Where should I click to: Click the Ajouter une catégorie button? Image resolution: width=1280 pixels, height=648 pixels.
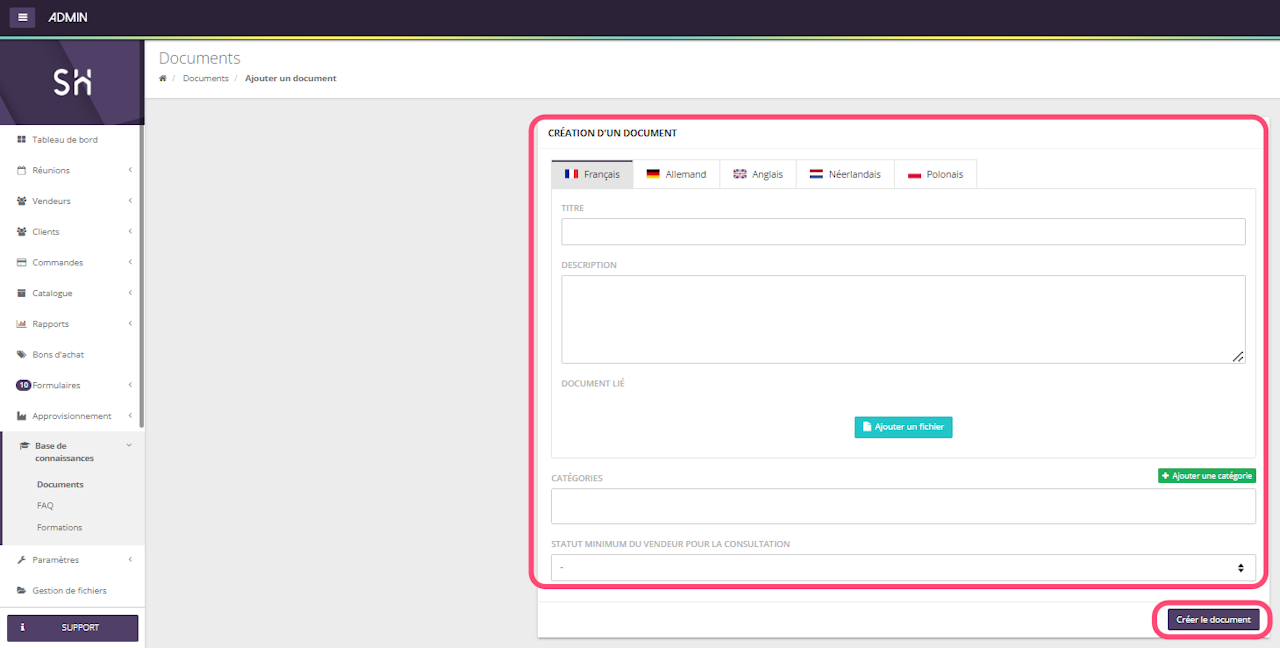(x=1206, y=476)
